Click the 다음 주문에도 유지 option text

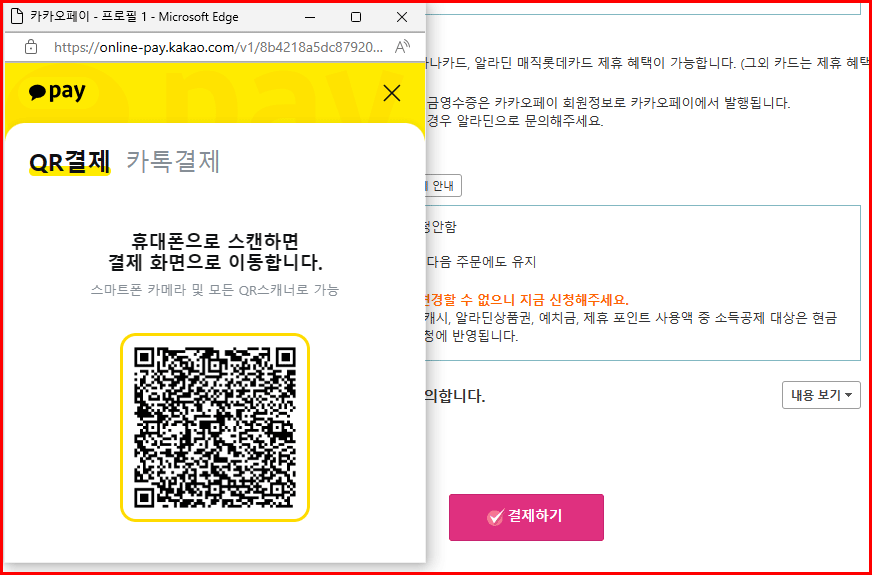(481, 262)
